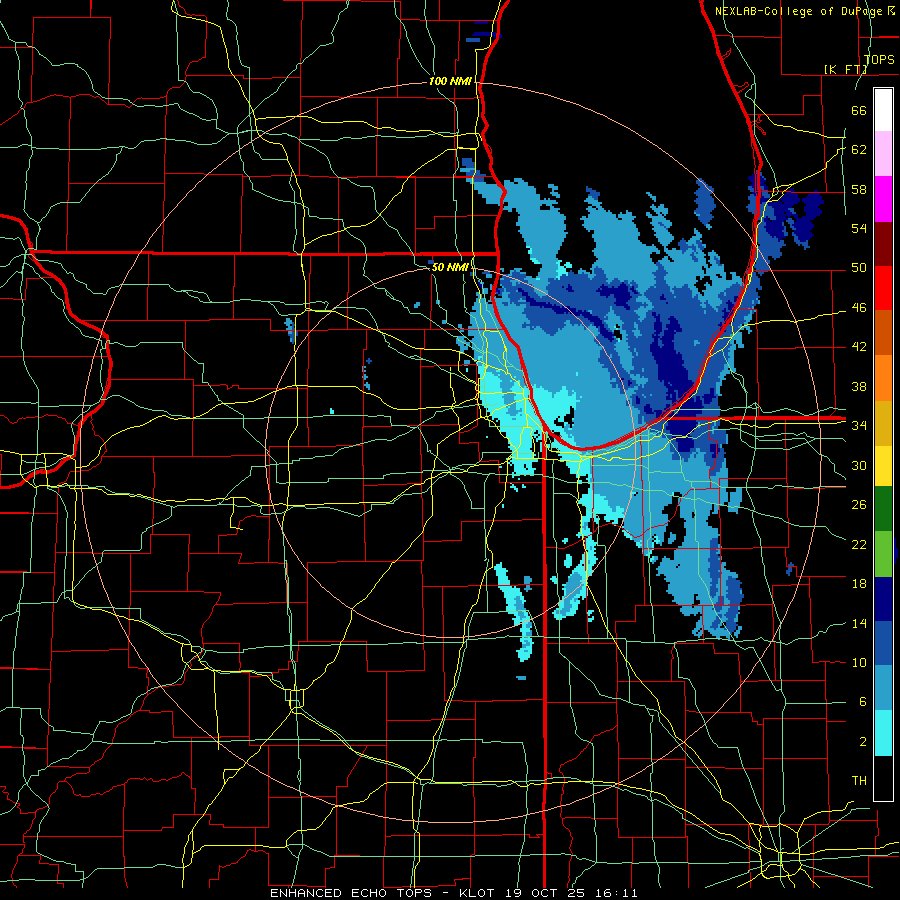This screenshot has width=900, height=900.
Task: Click the 'NEXLAB-College of DuPage' label
Action: (x=800, y=11)
